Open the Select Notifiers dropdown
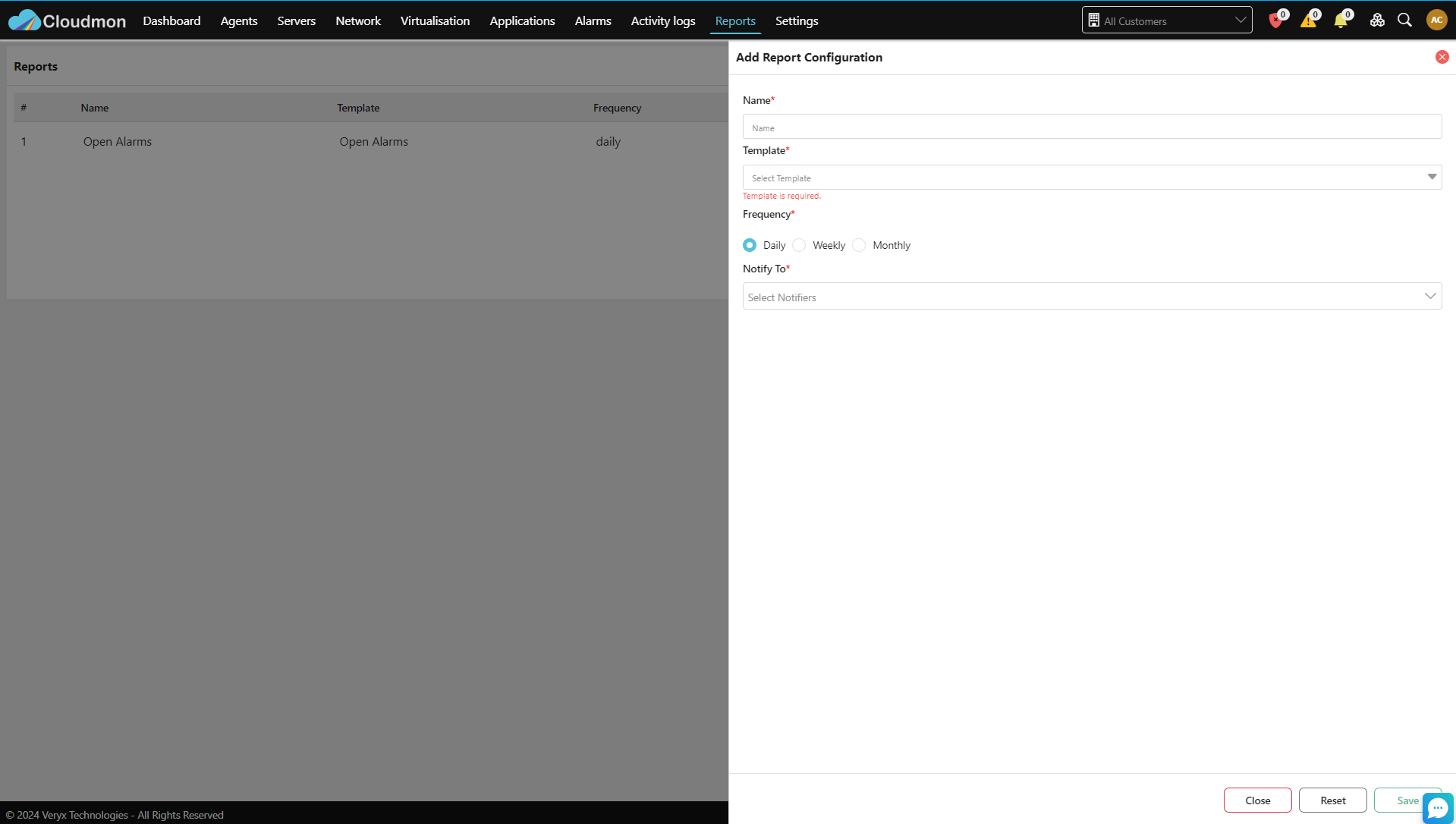The height and width of the screenshot is (824, 1456). 1092,297
